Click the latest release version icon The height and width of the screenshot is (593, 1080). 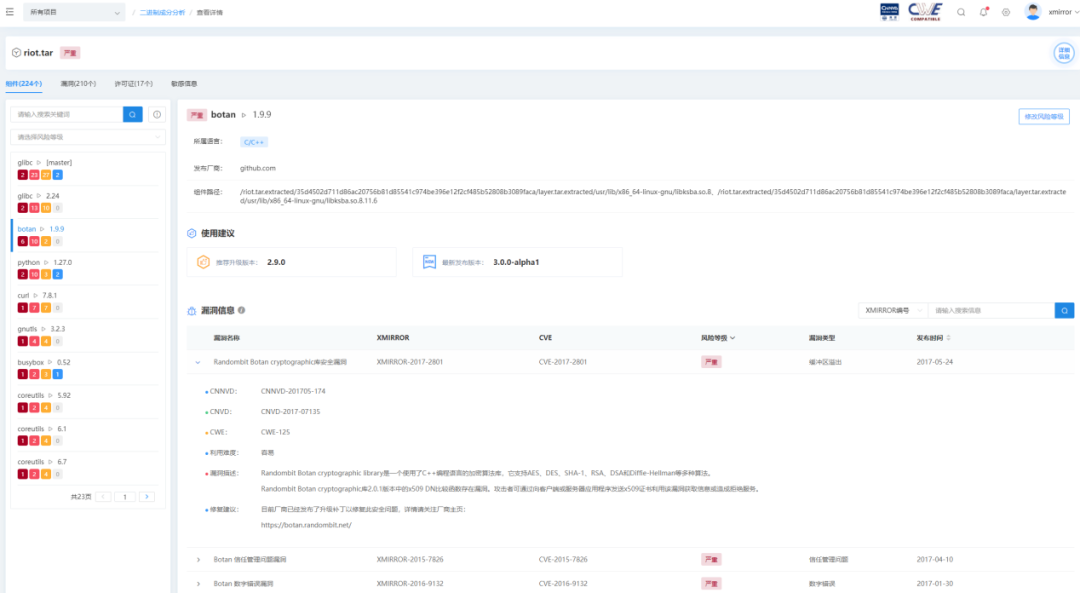429,262
